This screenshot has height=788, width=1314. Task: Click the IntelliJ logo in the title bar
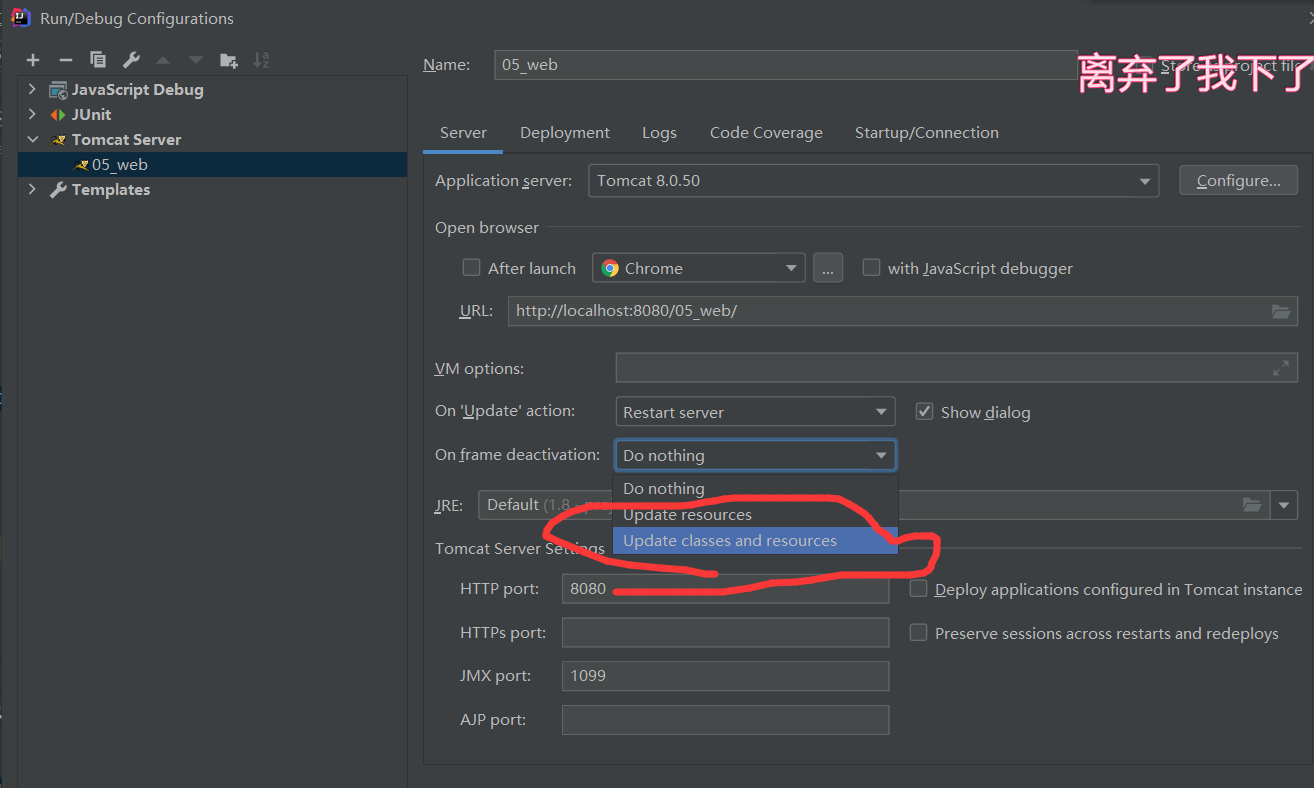click(x=20, y=17)
